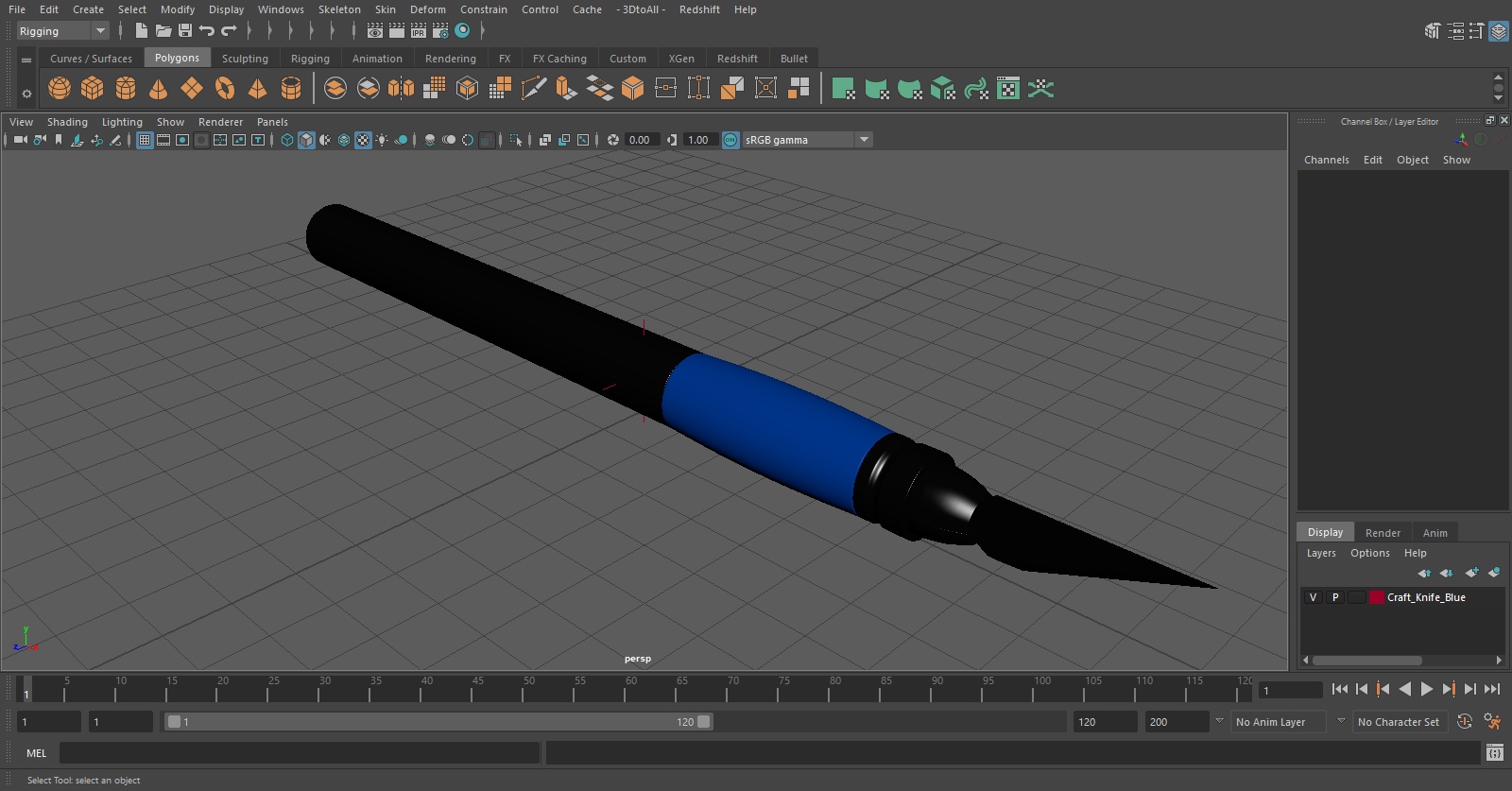Open the Channels menu in Channel Box
The width and height of the screenshot is (1512, 791).
1326,160
